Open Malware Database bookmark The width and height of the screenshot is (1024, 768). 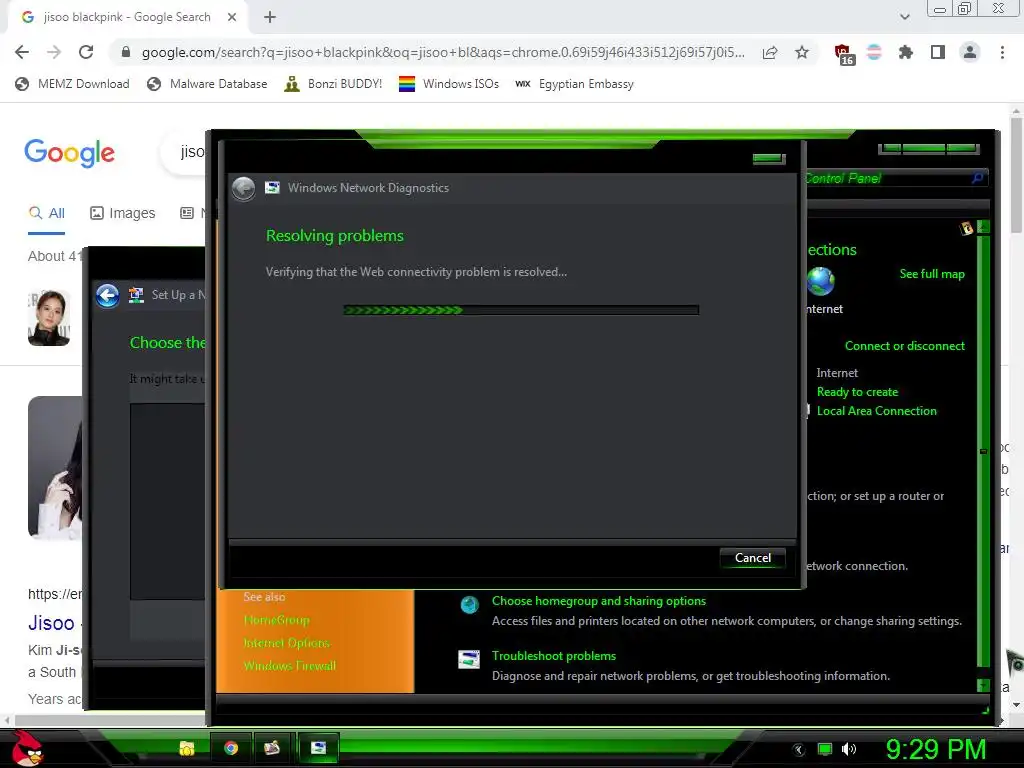coord(207,84)
